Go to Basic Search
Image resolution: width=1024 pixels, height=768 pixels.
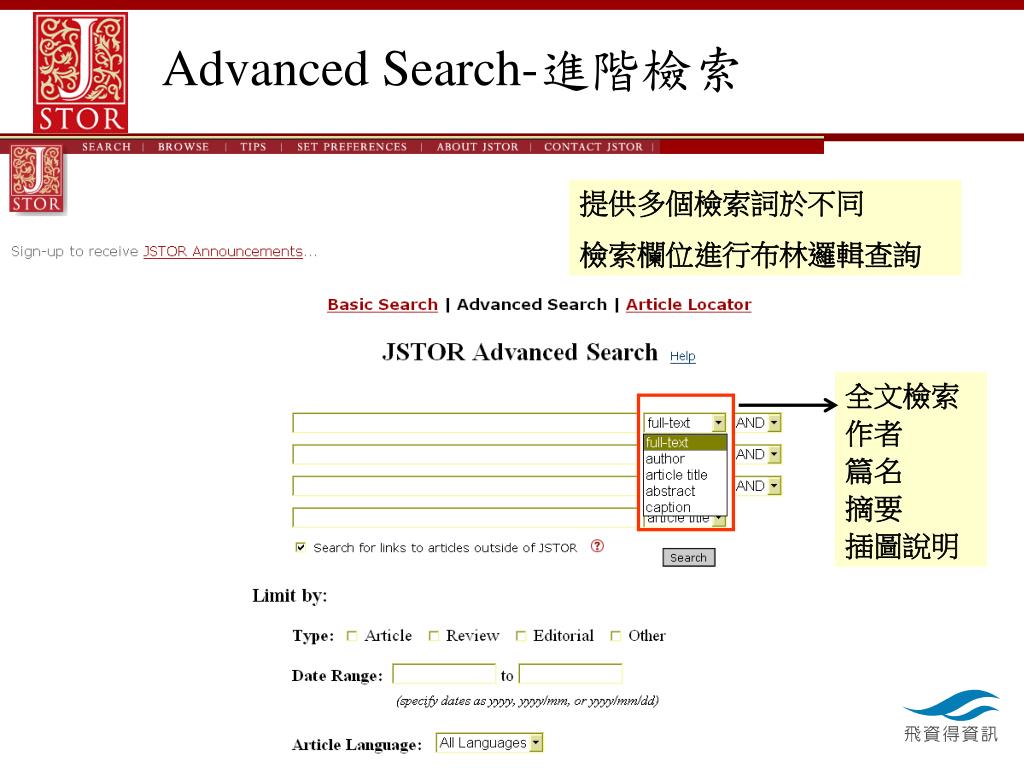point(383,304)
